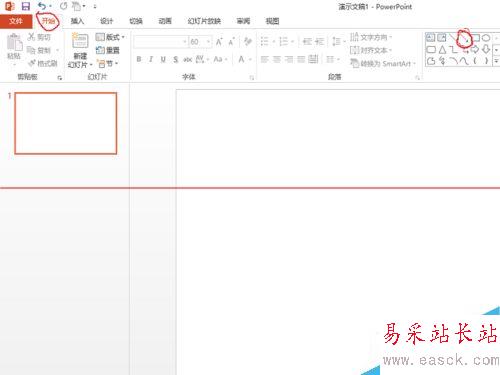Image resolution: width=500 pixels, height=375 pixels.
Task: Click 转换为 SmartArt button
Action: tap(383, 63)
